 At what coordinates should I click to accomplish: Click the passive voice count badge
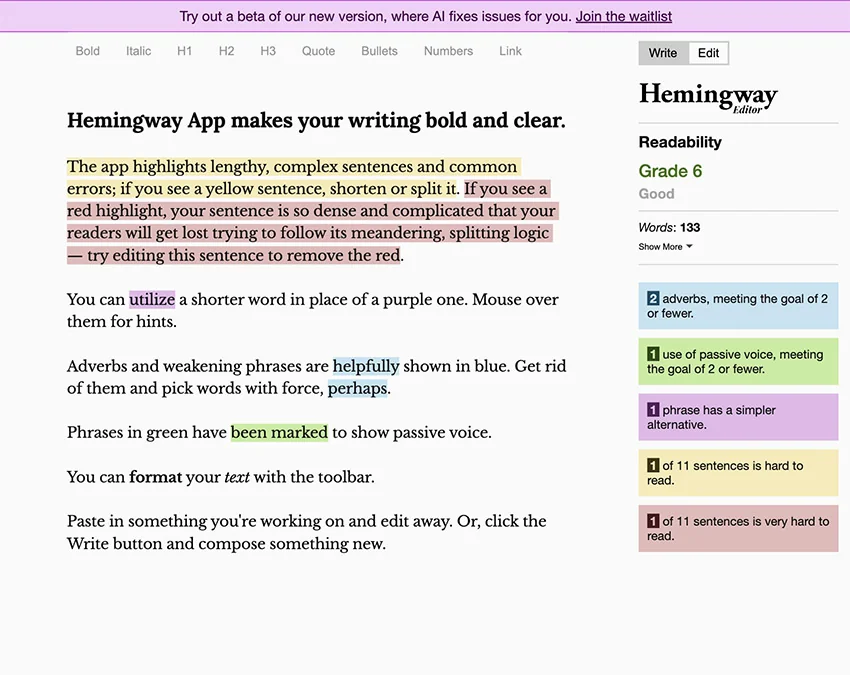click(653, 355)
